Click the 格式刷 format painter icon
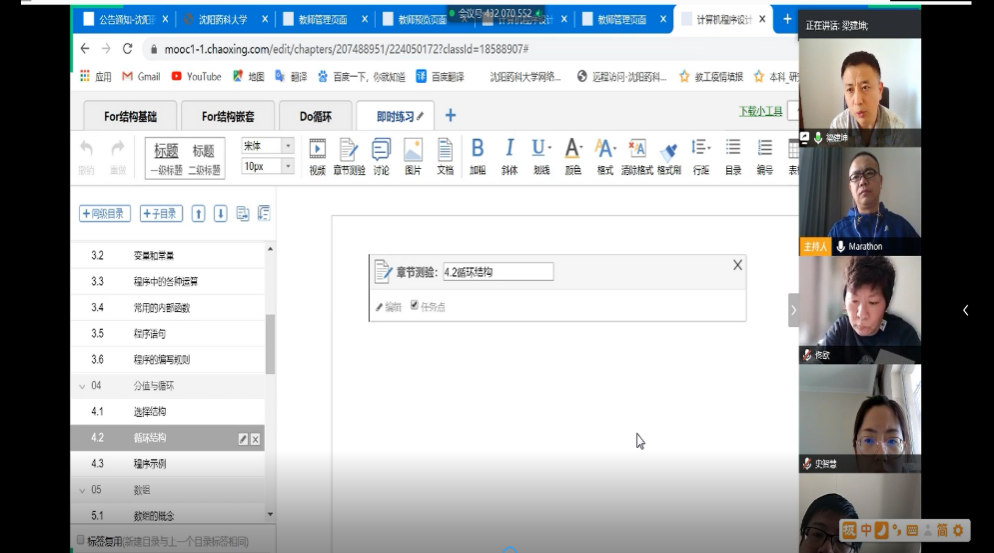 click(669, 155)
